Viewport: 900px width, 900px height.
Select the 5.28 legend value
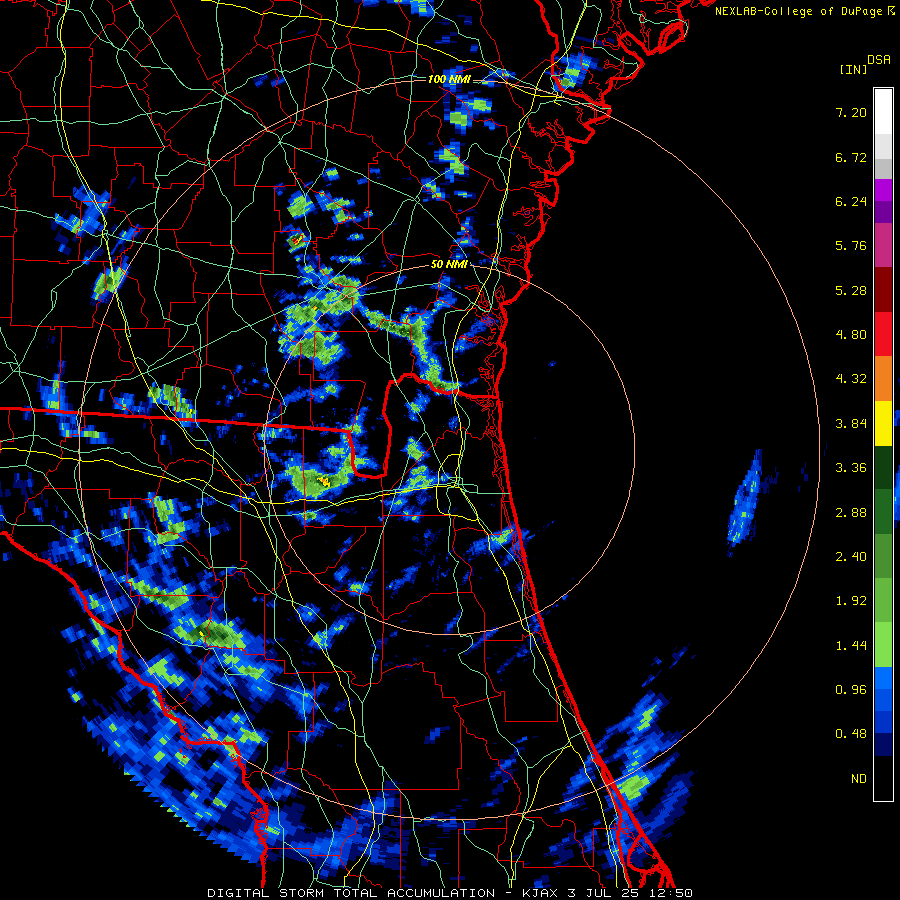click(x=851, y=290)
